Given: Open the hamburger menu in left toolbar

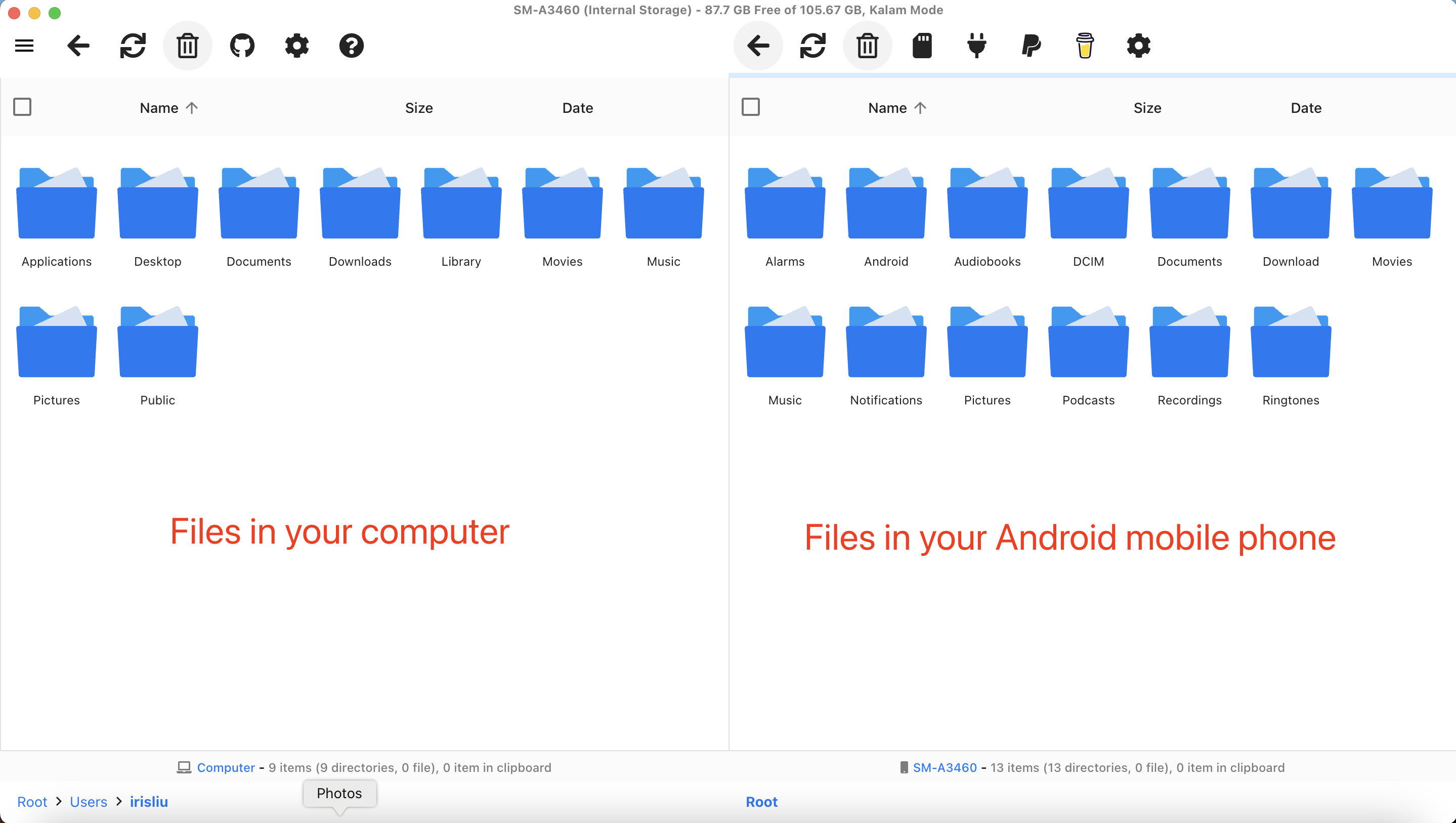Looking at the screenshot, I should coord(24,45).
